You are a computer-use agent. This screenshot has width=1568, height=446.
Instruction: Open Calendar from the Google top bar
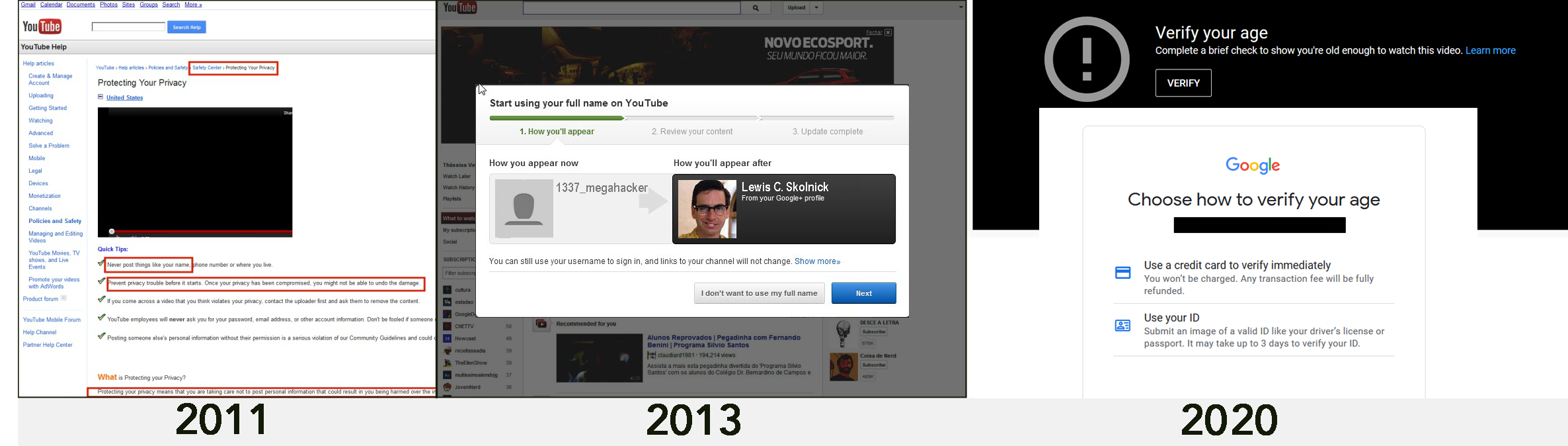52,5
